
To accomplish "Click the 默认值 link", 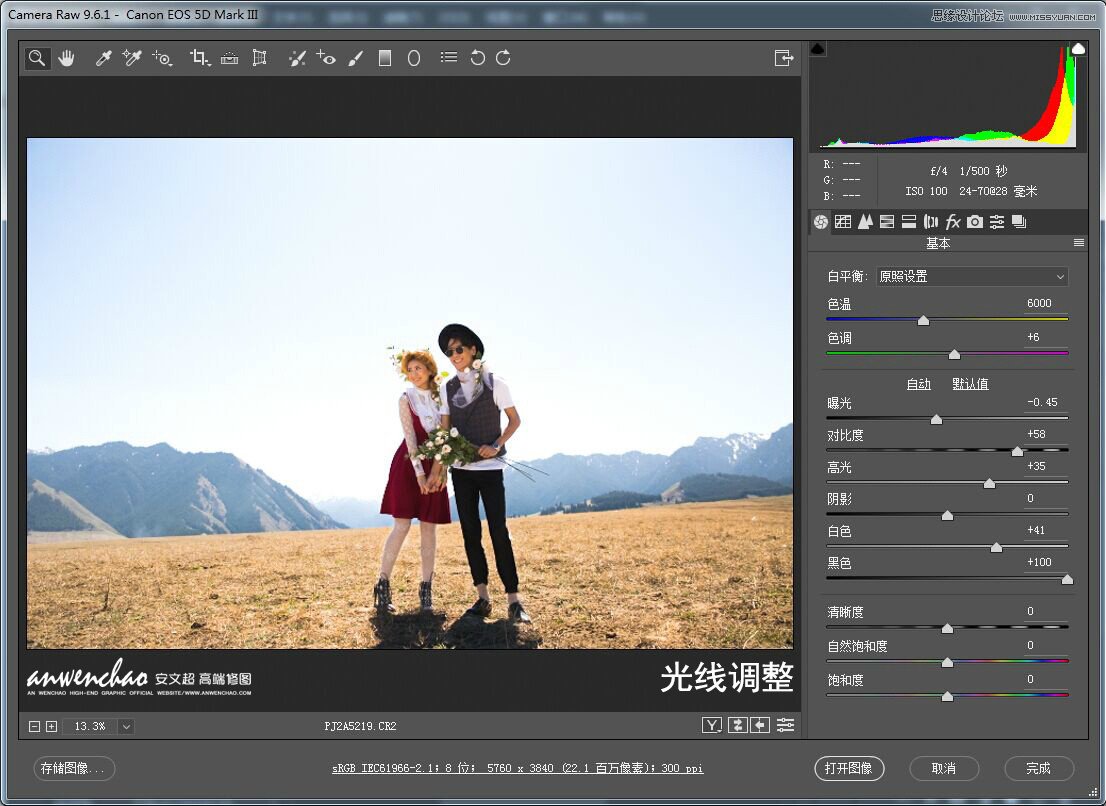I will coord(971,384).
